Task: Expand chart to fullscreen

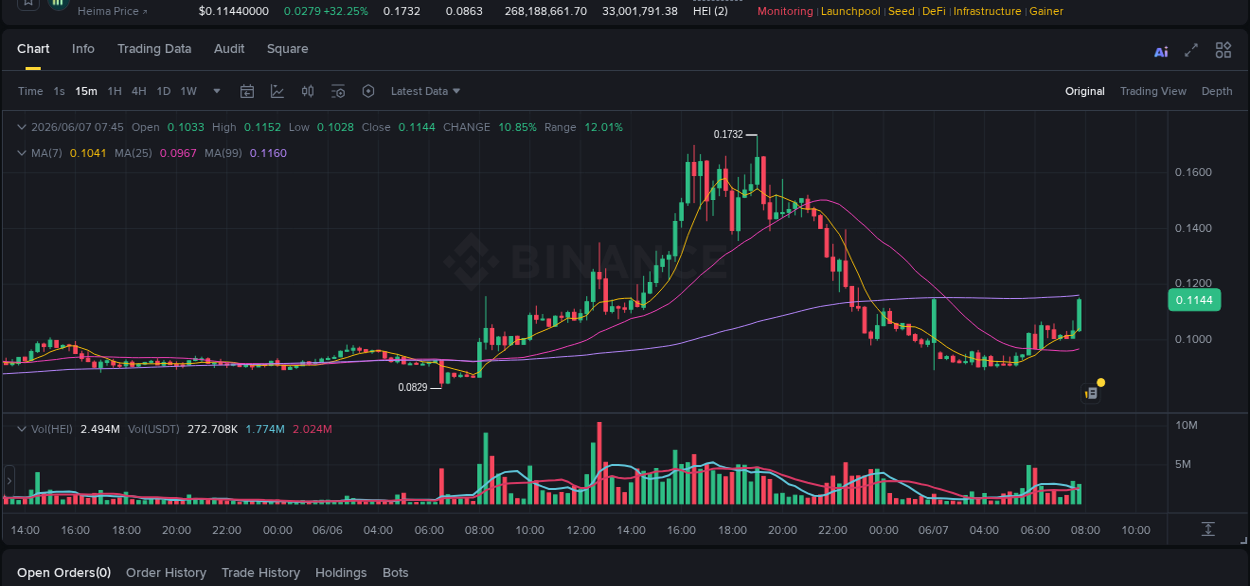Action: coord(1191,50)
